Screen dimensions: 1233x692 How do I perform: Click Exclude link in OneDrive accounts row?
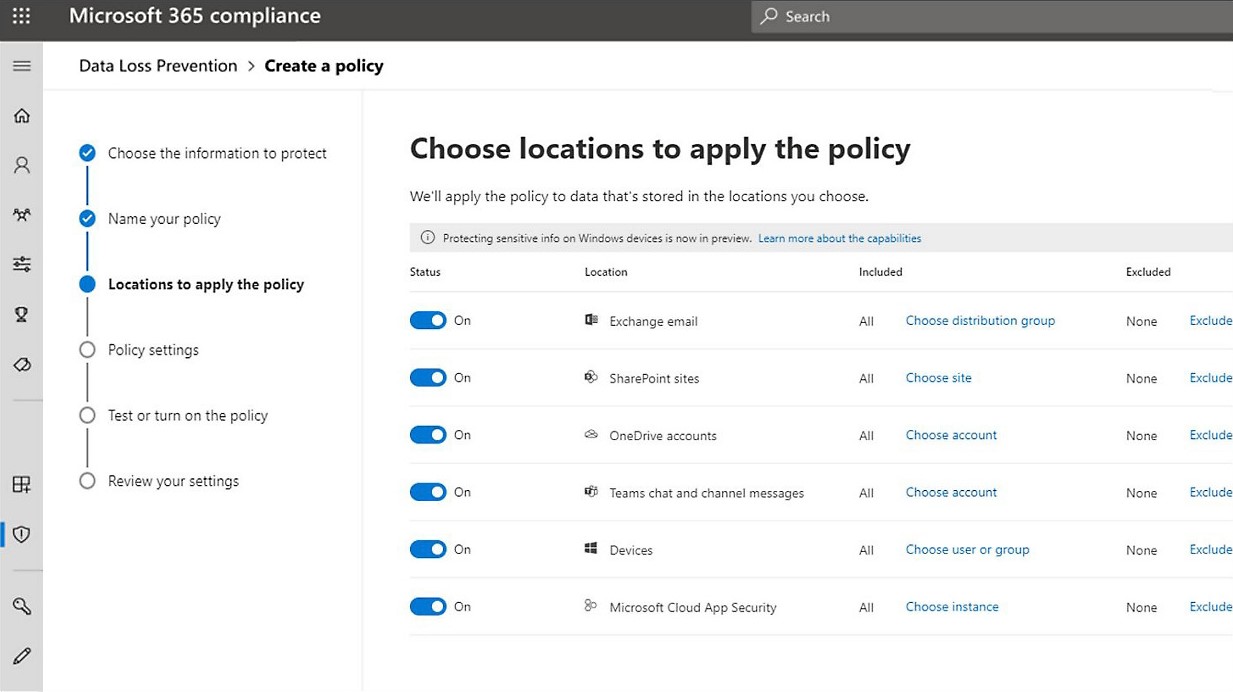coord(1211,435)
